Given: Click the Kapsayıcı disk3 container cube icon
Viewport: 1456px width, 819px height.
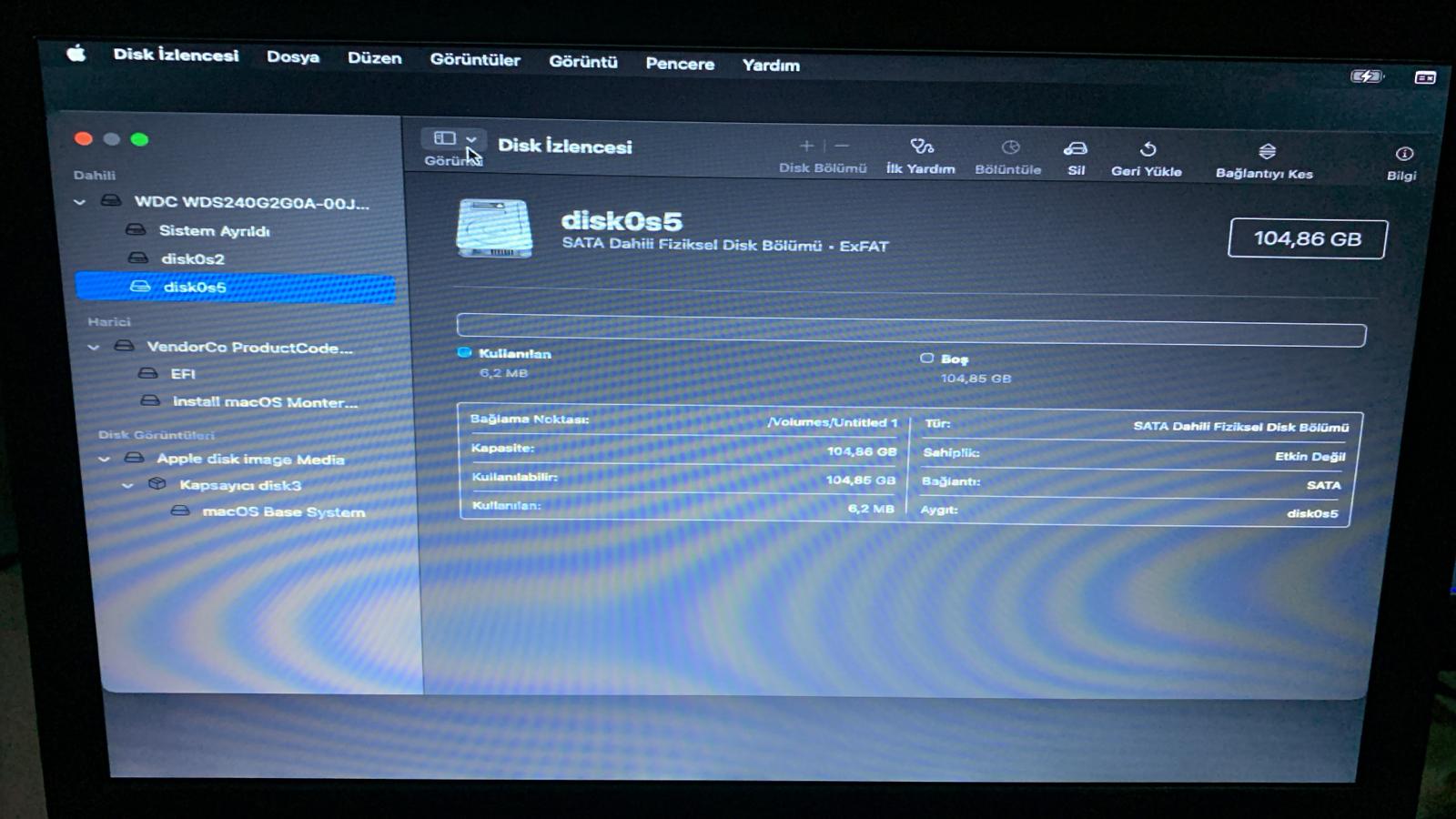Looking at the screenshot, I should (157, 484).
